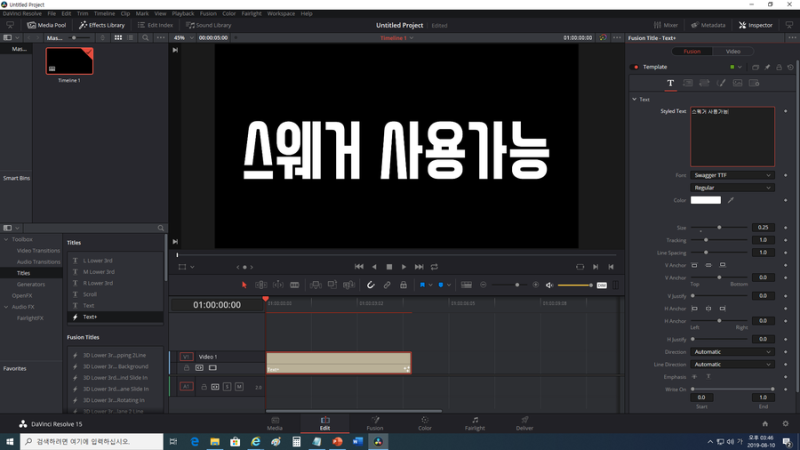Open the Font dropdown Swagger TTF
800x450 pixels.
coord(732,175)
